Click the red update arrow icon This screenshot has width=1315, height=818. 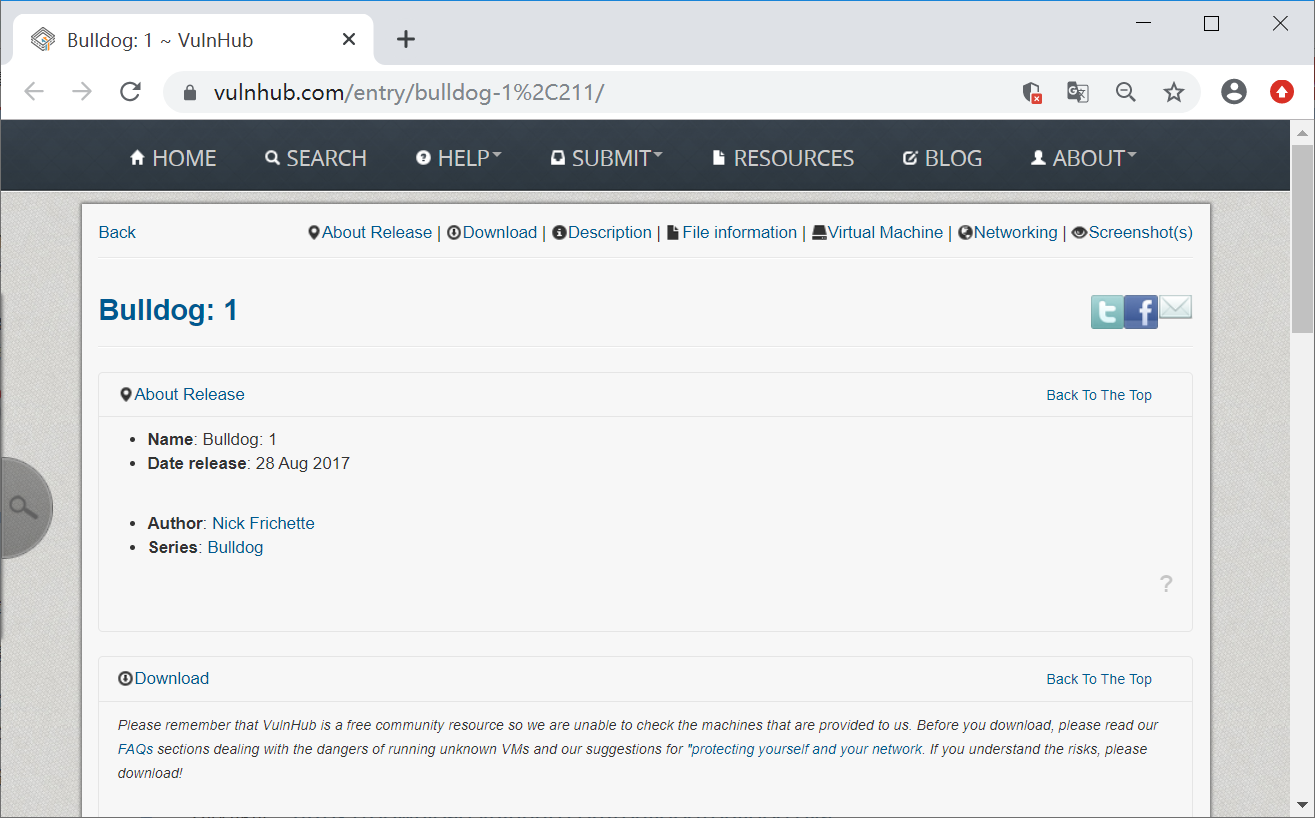coord(1282,92)
